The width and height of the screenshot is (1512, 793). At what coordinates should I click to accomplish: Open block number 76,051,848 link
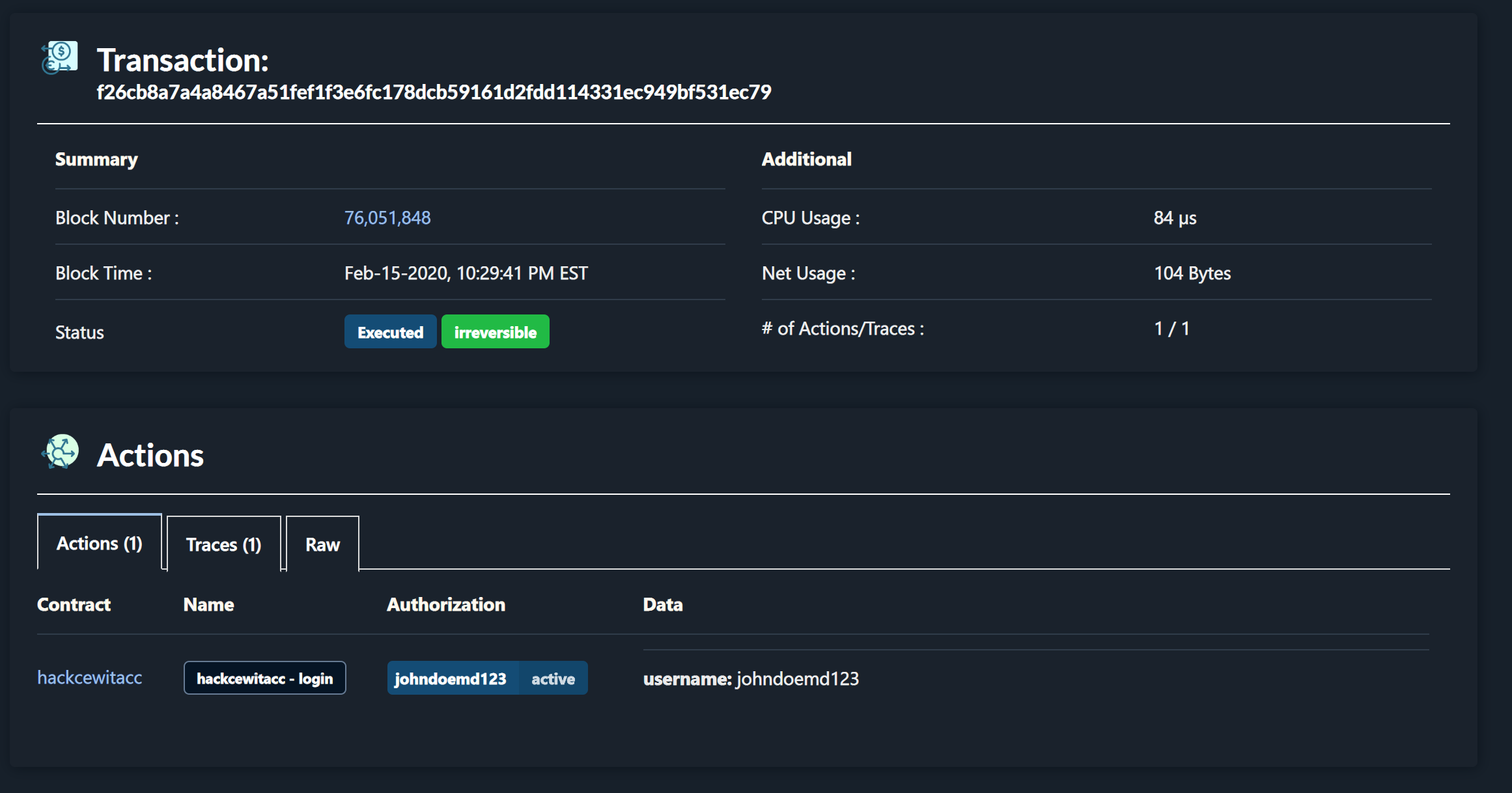tap(387, 217)
